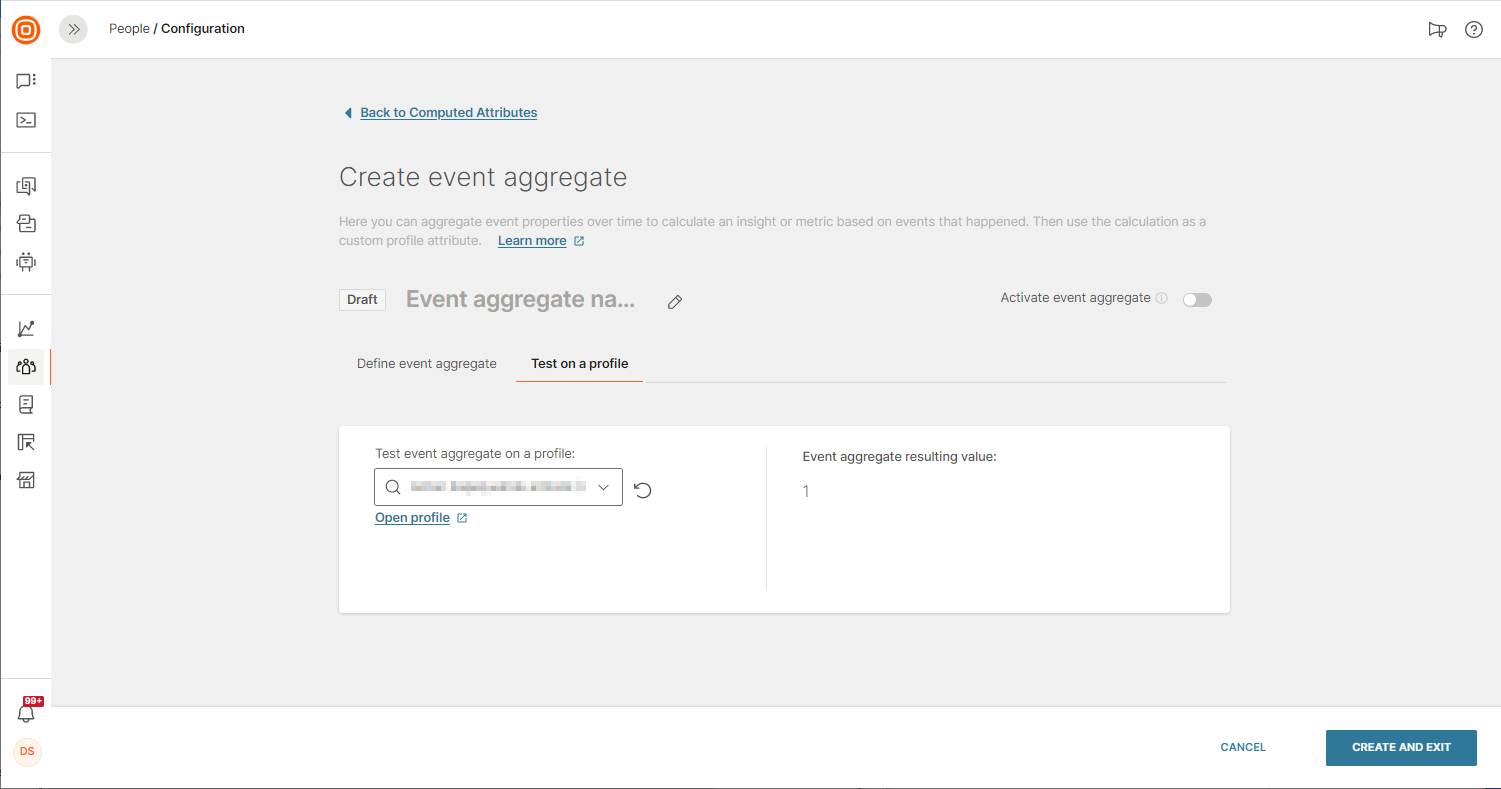The width and height of the screenshot is (1501, 789).
Task: Select the People icon in sidebar
Action: coord(26,367)
